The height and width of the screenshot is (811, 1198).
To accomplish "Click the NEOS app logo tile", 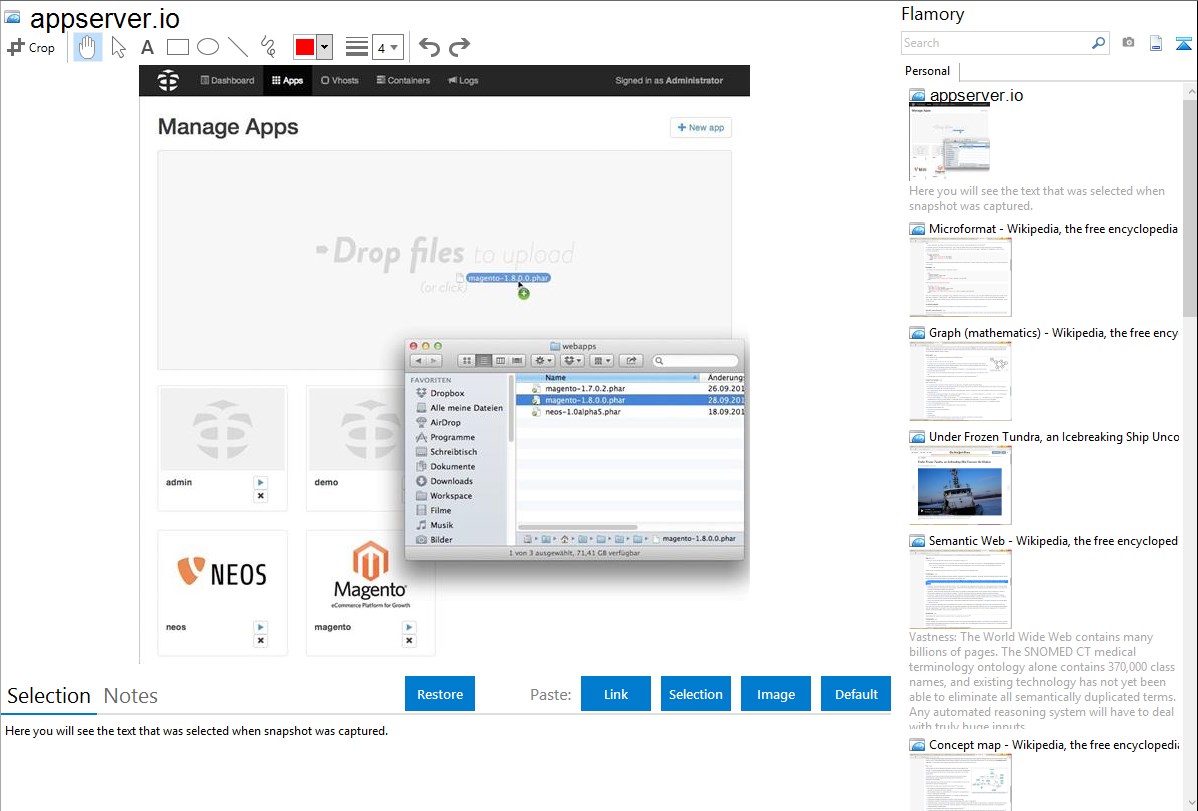I will click(x=222, y=573).
